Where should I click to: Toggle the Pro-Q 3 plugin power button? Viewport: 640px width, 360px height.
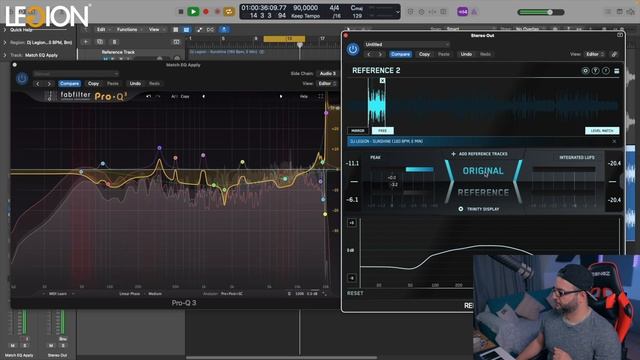point(22,78)
